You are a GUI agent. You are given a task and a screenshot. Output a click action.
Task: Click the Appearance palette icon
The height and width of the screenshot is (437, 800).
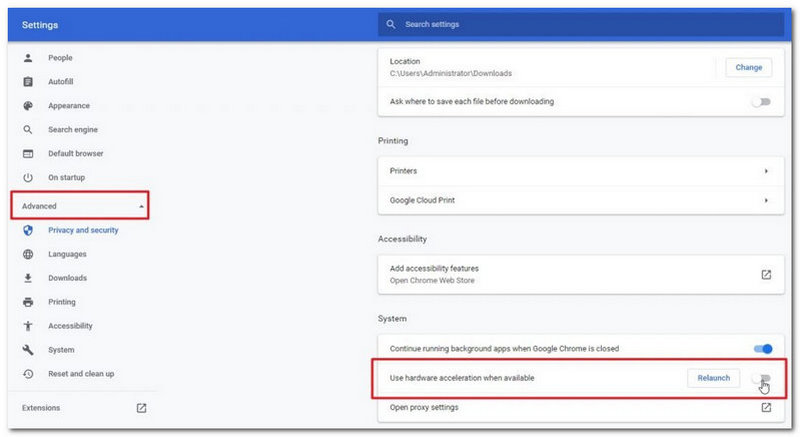tap(28, 106)
